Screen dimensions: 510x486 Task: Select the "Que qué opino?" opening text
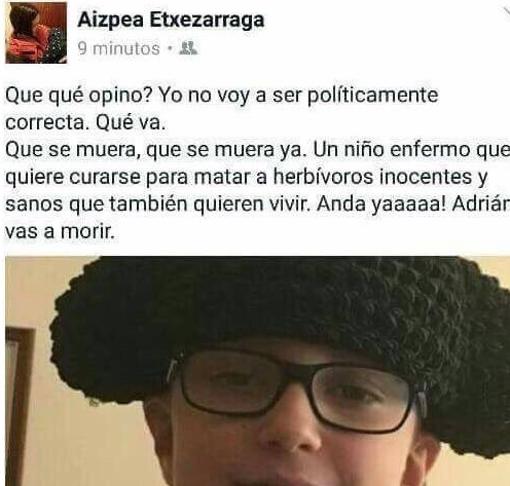(79, 96)
